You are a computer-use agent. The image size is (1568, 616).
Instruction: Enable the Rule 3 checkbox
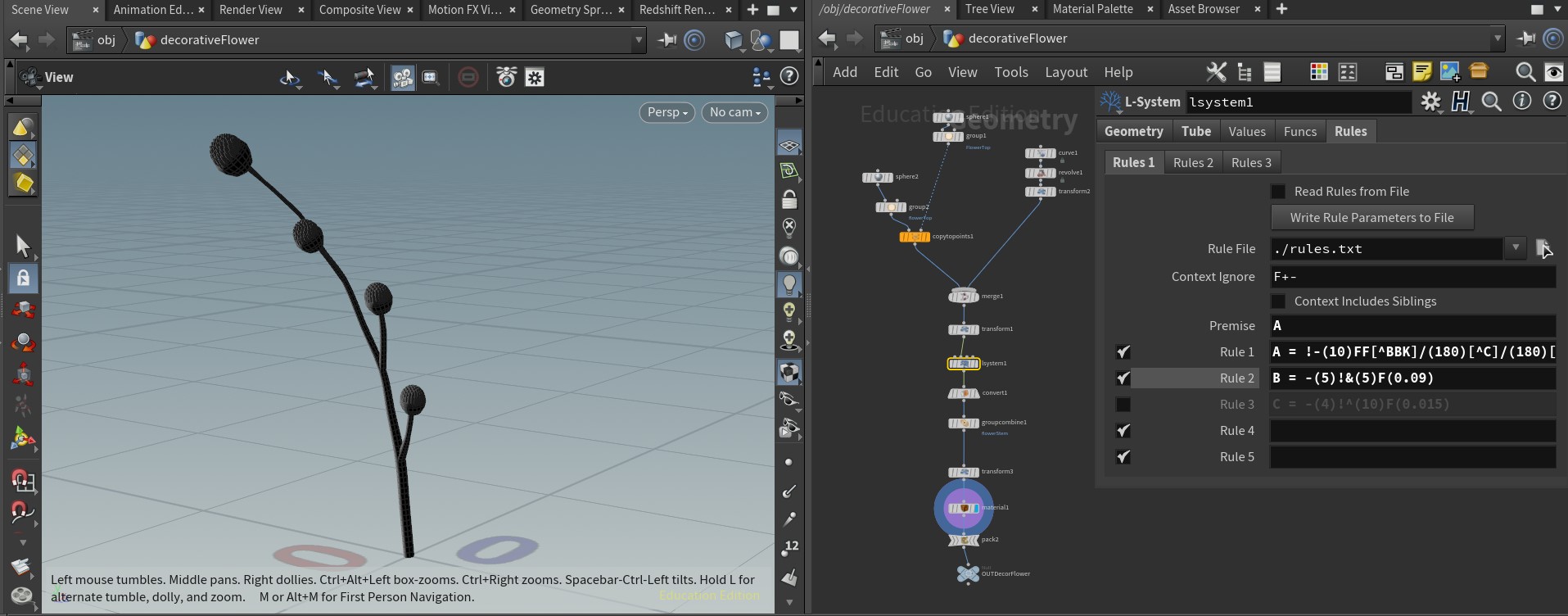(x=1123, y=405)
